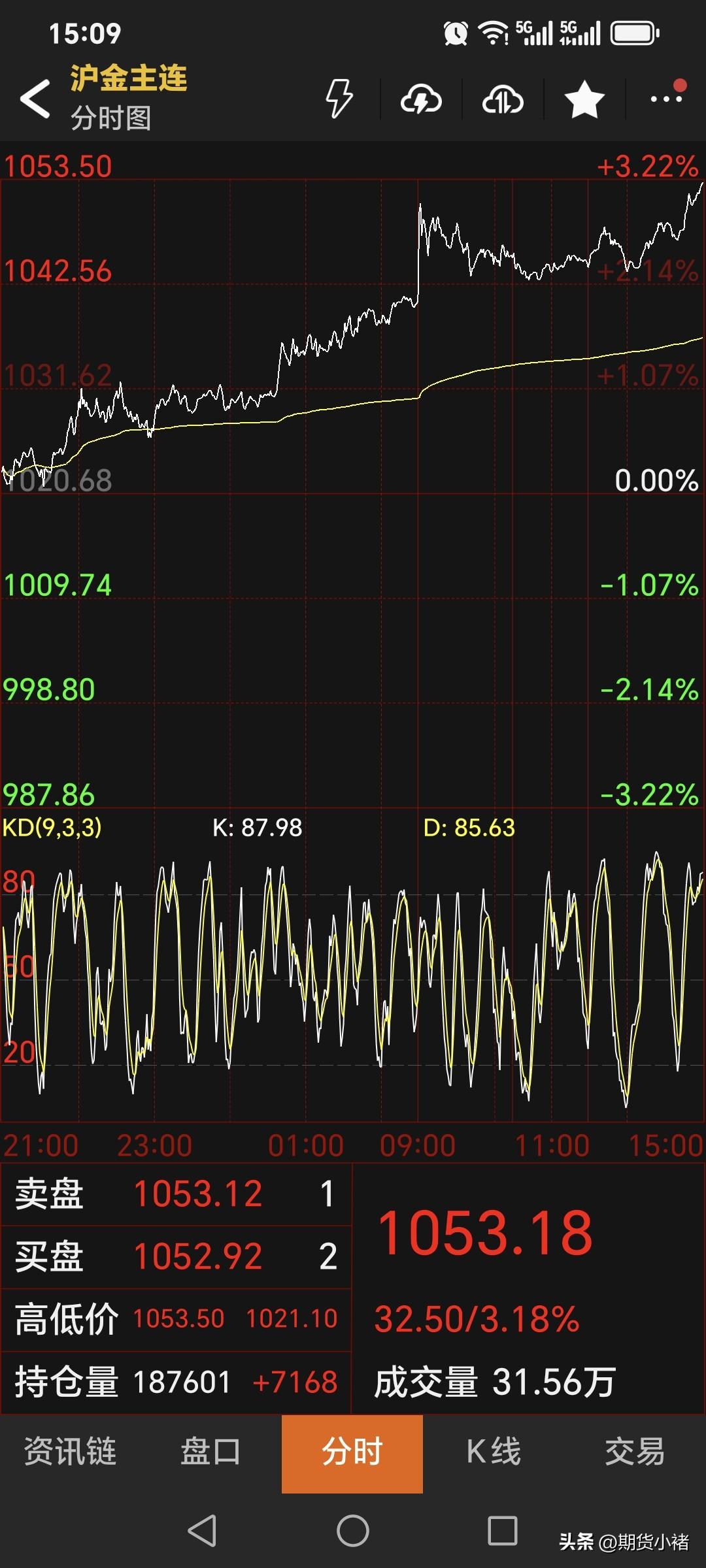Image resolution: width=706 pixels, height=1568 pixels.
Task: Open the cloud up-down sync icon
Action: 503,99
